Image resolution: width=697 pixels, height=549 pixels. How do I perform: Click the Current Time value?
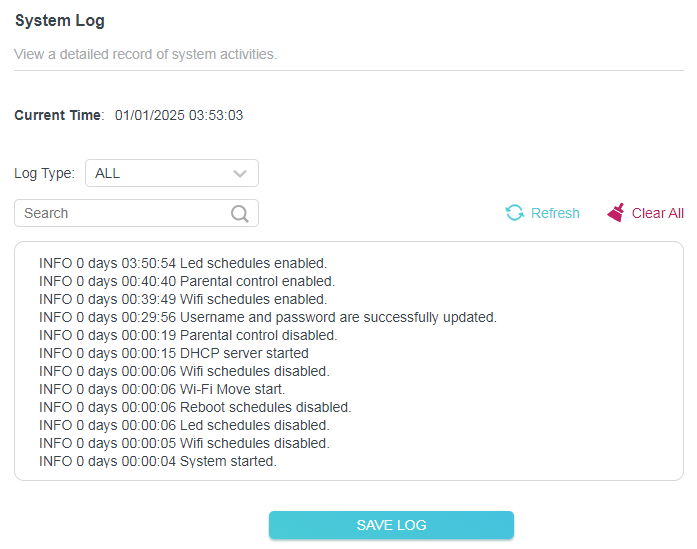point(179,115)
